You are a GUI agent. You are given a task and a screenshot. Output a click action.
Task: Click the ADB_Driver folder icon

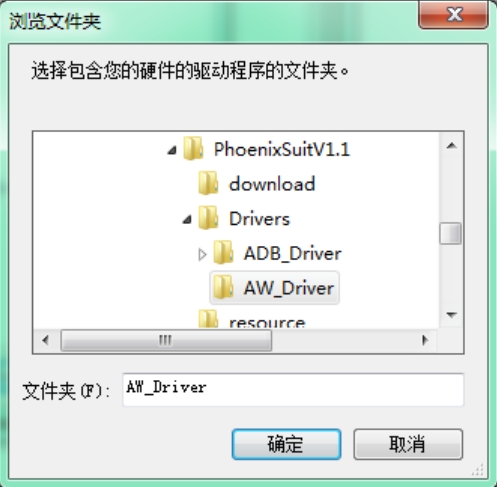[x=223, y=252]
